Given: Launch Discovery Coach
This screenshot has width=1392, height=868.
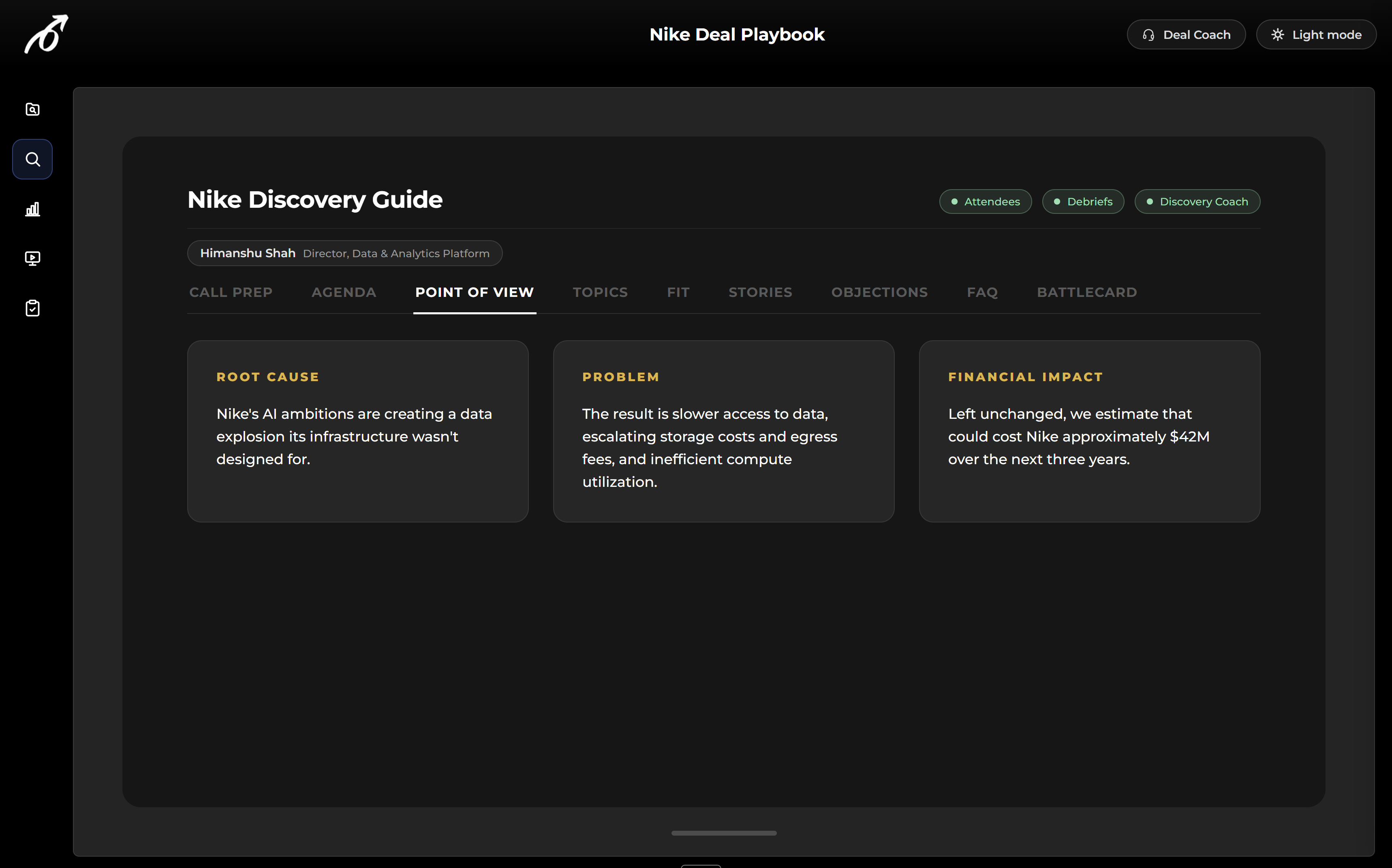Looking at the screenshot, I should pyautogui.click(x=1197, y=201).
